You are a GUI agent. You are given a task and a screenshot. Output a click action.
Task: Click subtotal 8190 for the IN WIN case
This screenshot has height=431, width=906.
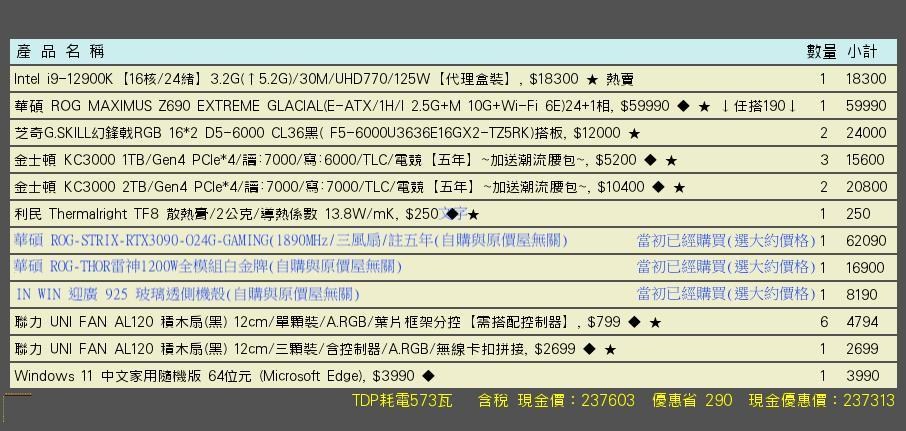click(x=862, y=295)
